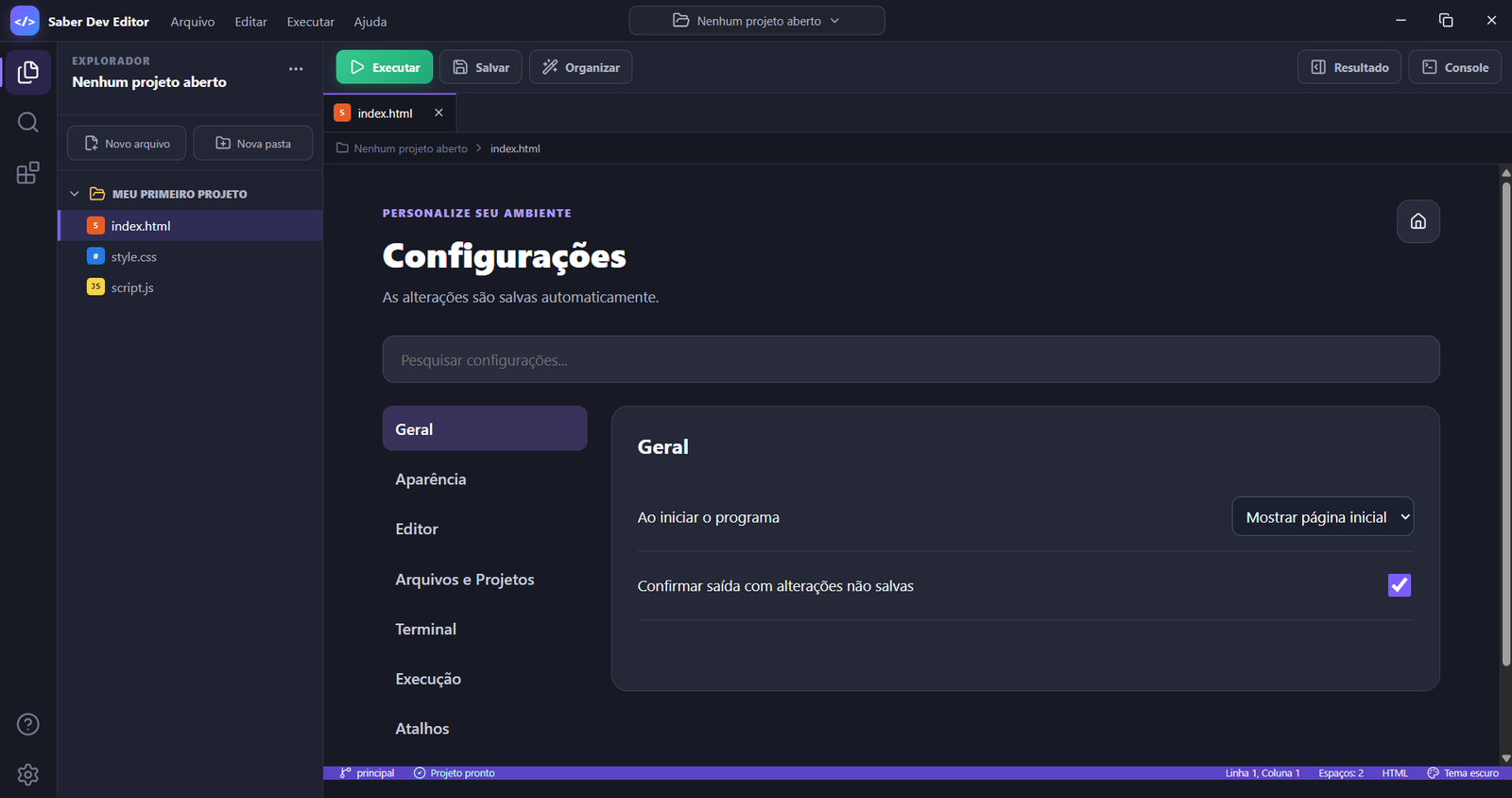Click the settings page vertical scrollbar
The image size is (1512, 798).
tap(1506, 424)
